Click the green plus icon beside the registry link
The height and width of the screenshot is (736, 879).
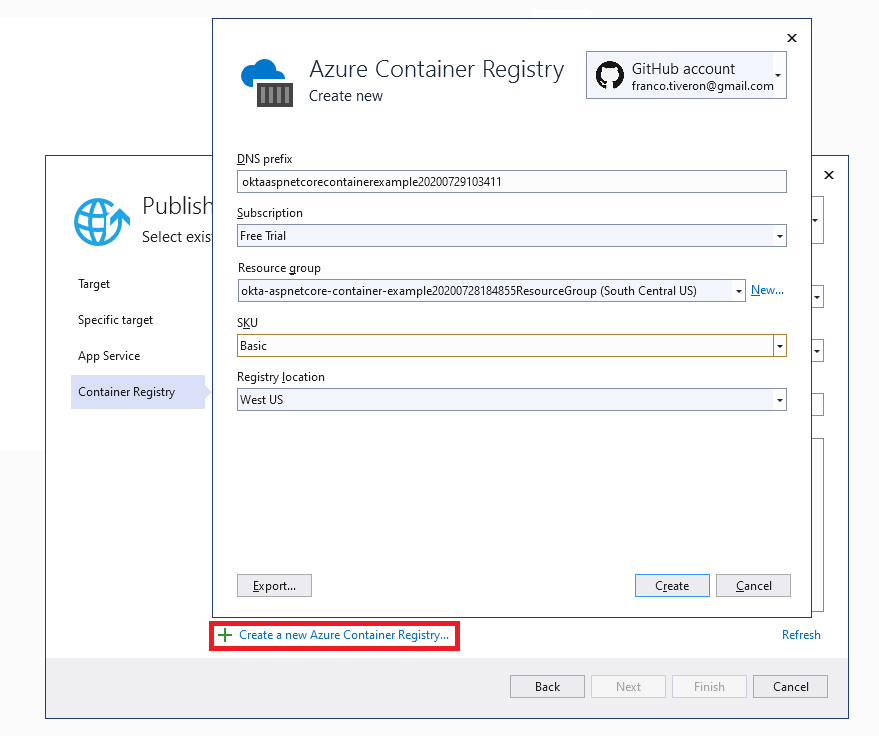224,634
